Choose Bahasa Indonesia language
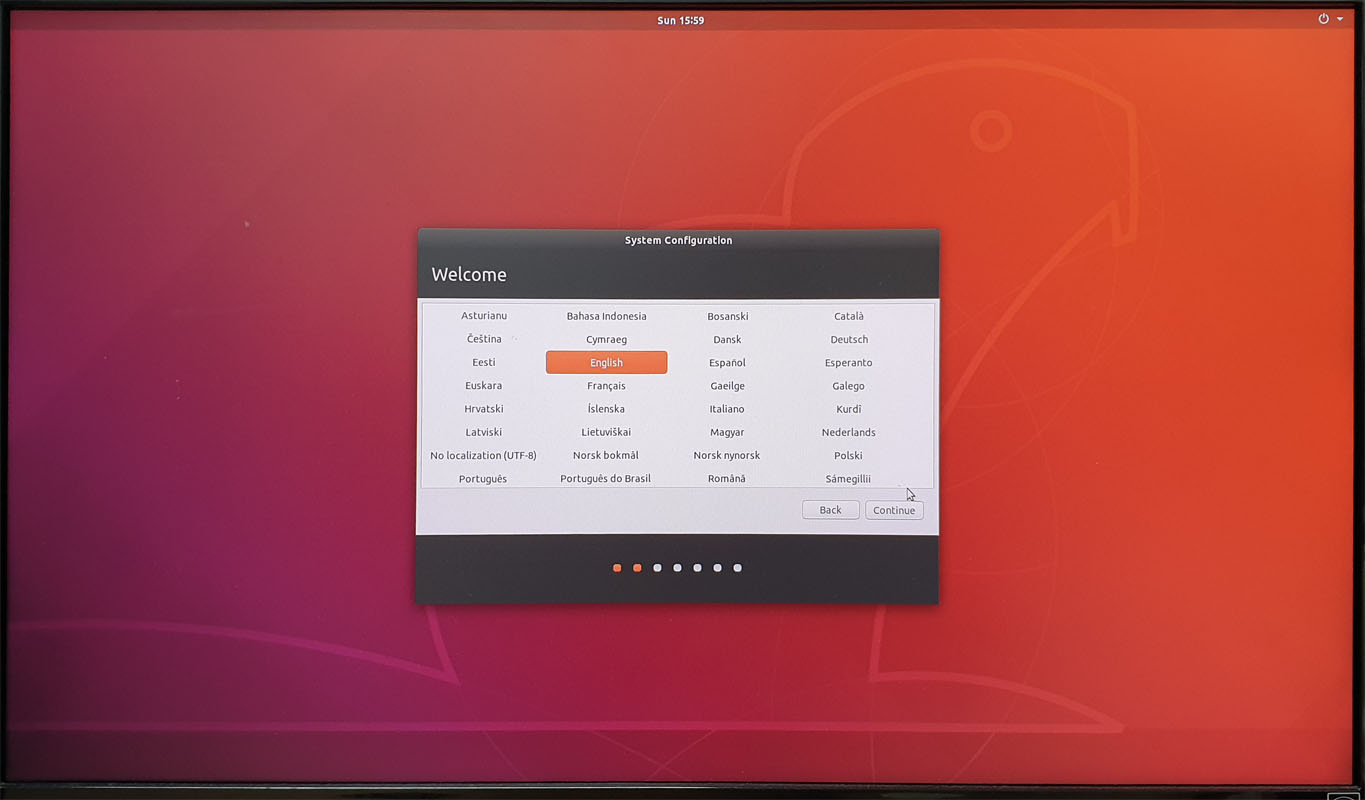The height and width of the screenshot is (800, 1365). pos(606,316)
